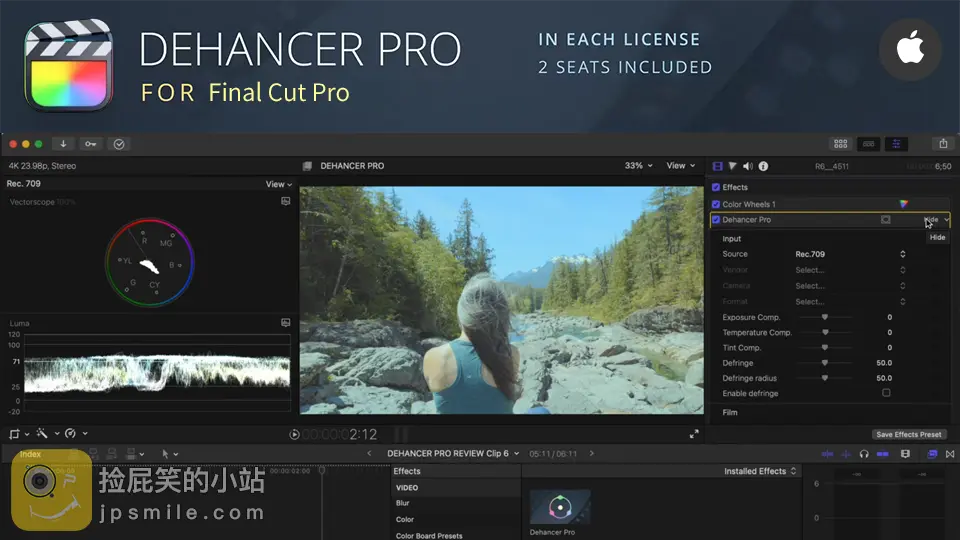Go to previous timeline history arrow
Viewport: 960px width, 540px height.
click(x=369, y=454)
